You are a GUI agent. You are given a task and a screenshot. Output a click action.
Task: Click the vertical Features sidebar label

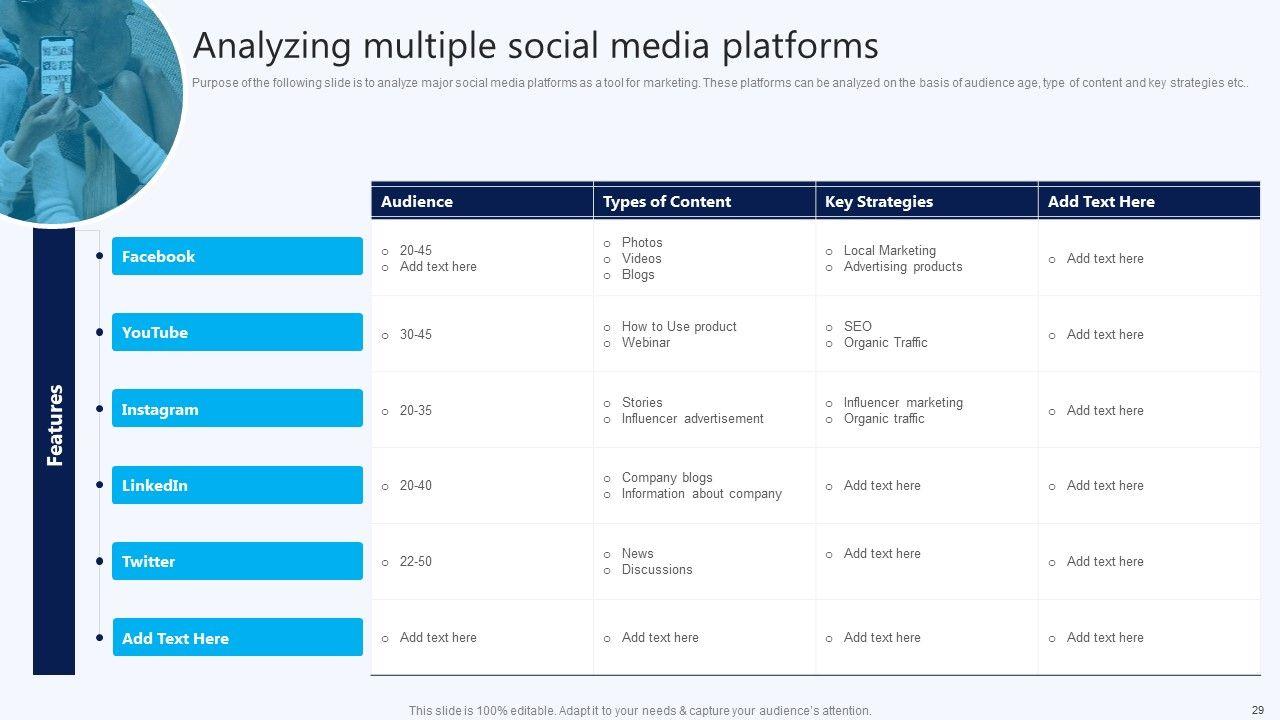point(54,425)
